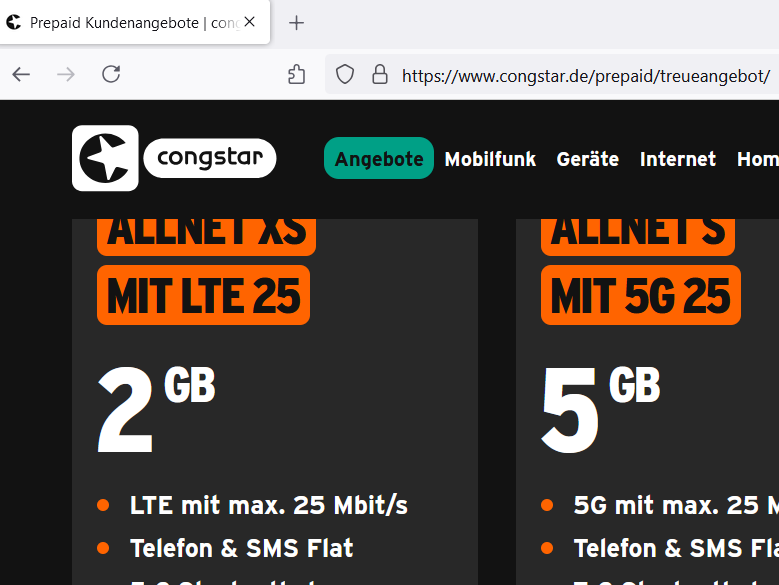Reload the current page

pos(111,74)
